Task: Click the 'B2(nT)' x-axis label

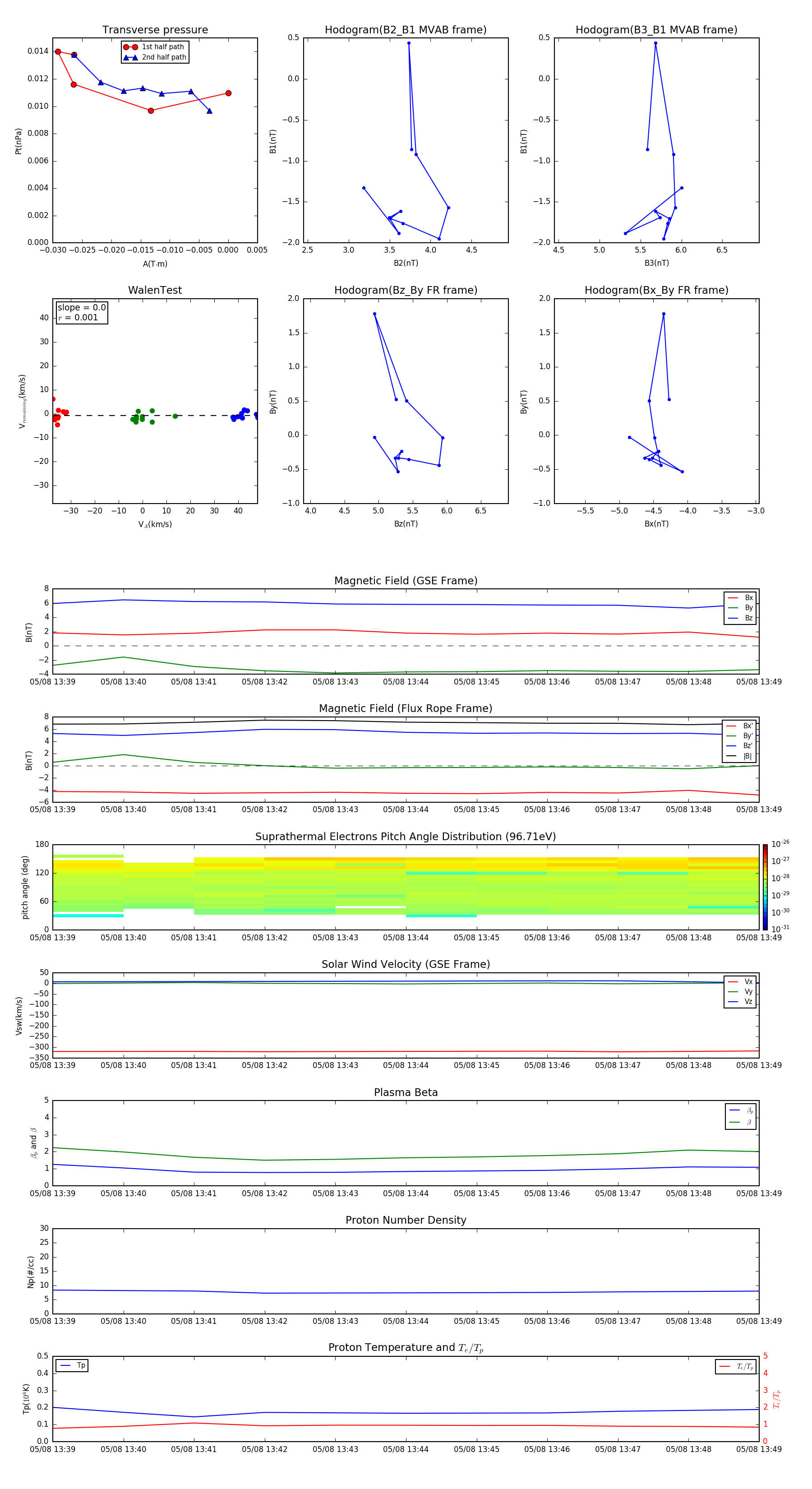Action: pos(406,263)
